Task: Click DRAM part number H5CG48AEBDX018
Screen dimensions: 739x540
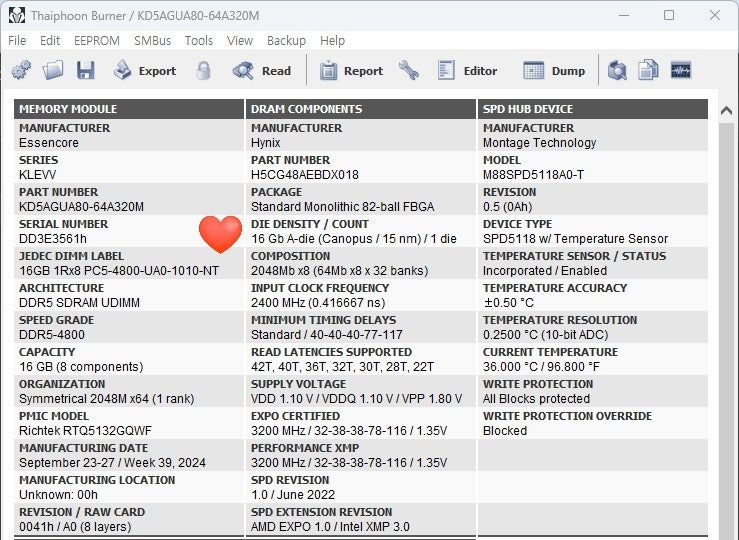Action: click(x=304, y=175)
